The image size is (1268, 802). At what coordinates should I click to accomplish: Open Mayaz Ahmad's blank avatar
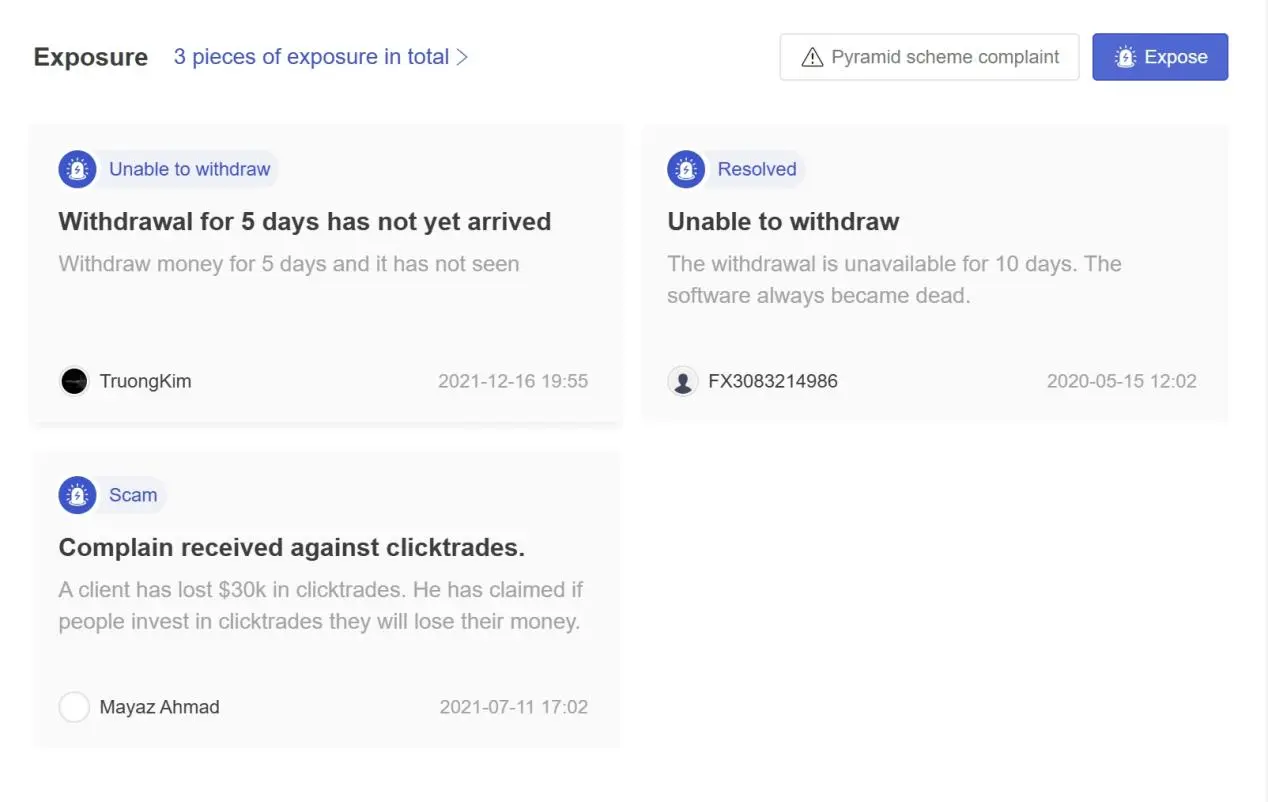[x=74, y=707]
